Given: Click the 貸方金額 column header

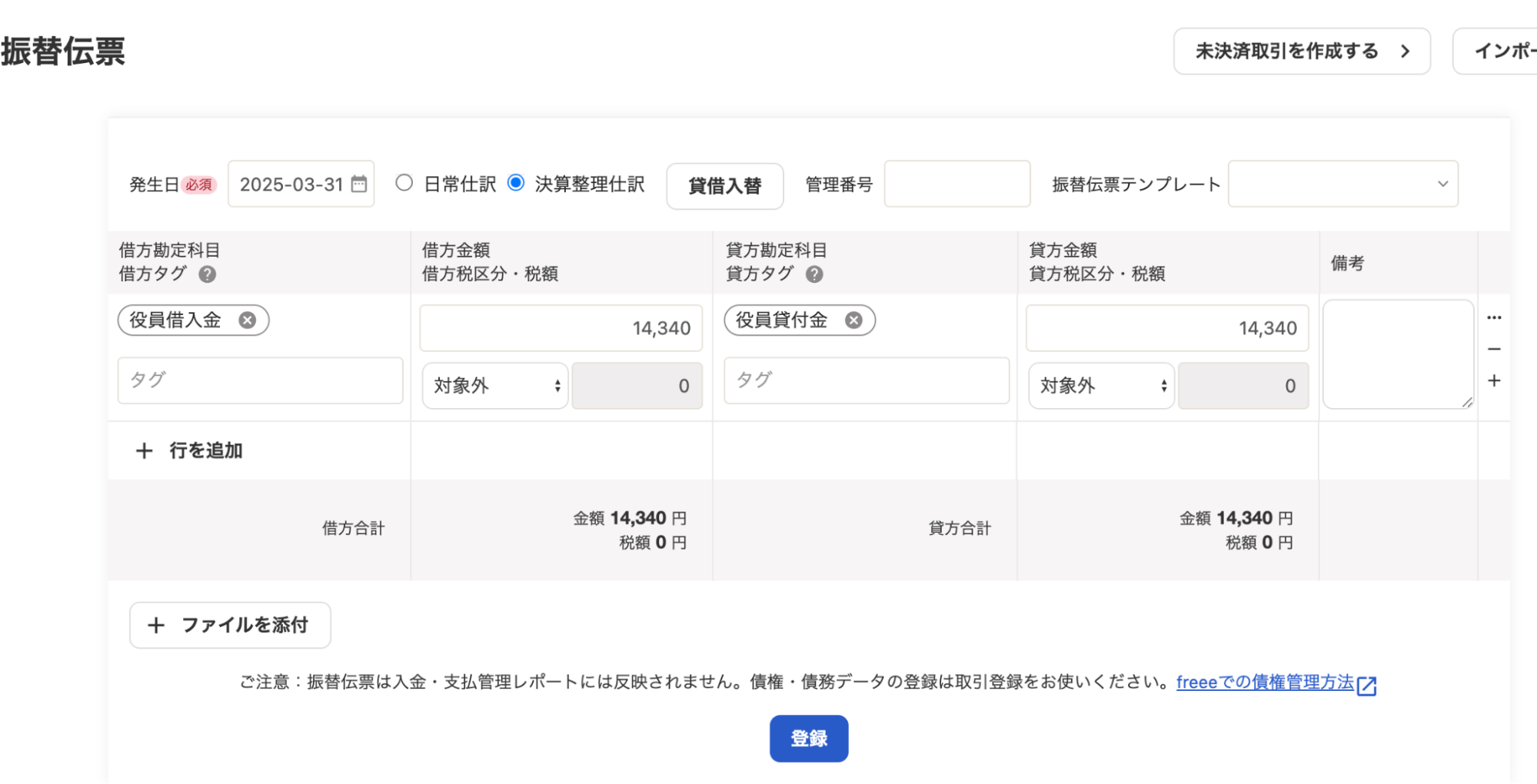Looking at the screenshot, I should (1063, 250).
